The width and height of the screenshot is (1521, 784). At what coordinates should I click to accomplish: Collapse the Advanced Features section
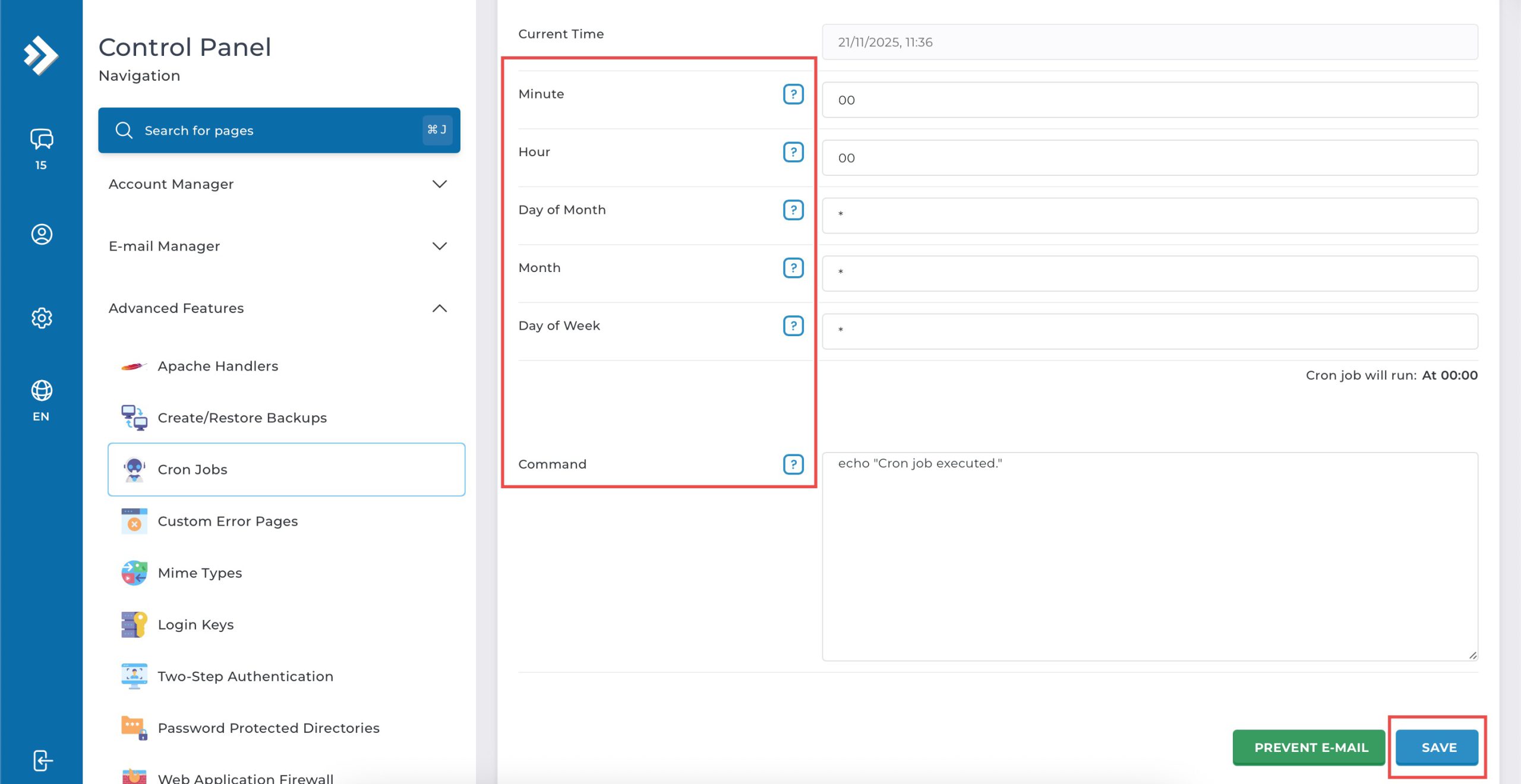click(x=278, y=308)
